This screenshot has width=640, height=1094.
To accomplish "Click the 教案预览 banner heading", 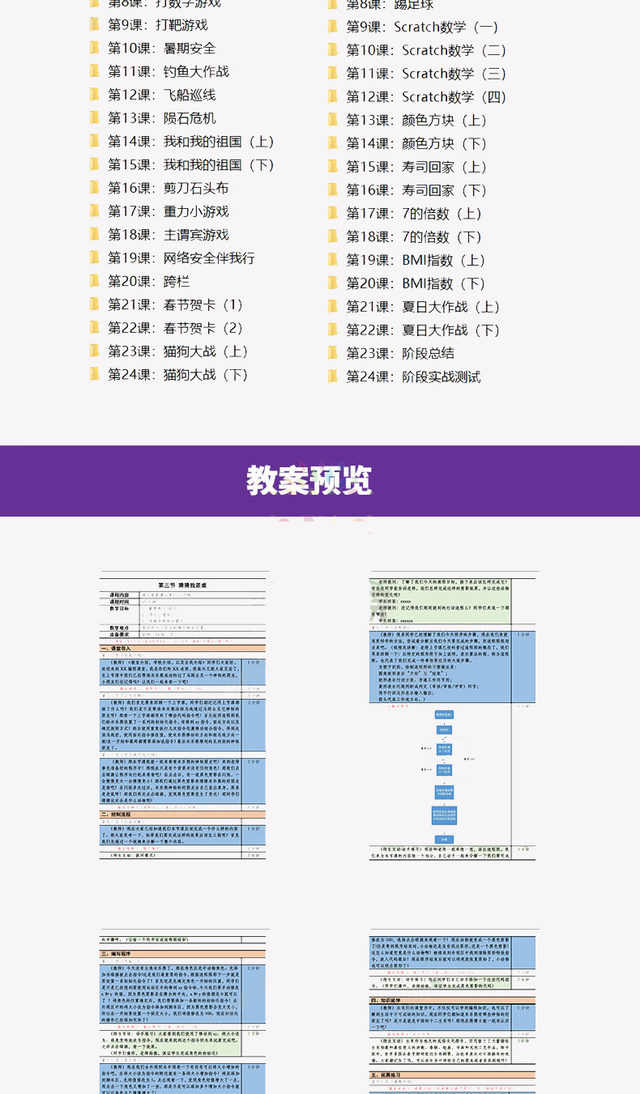I will tap(309, 481).
